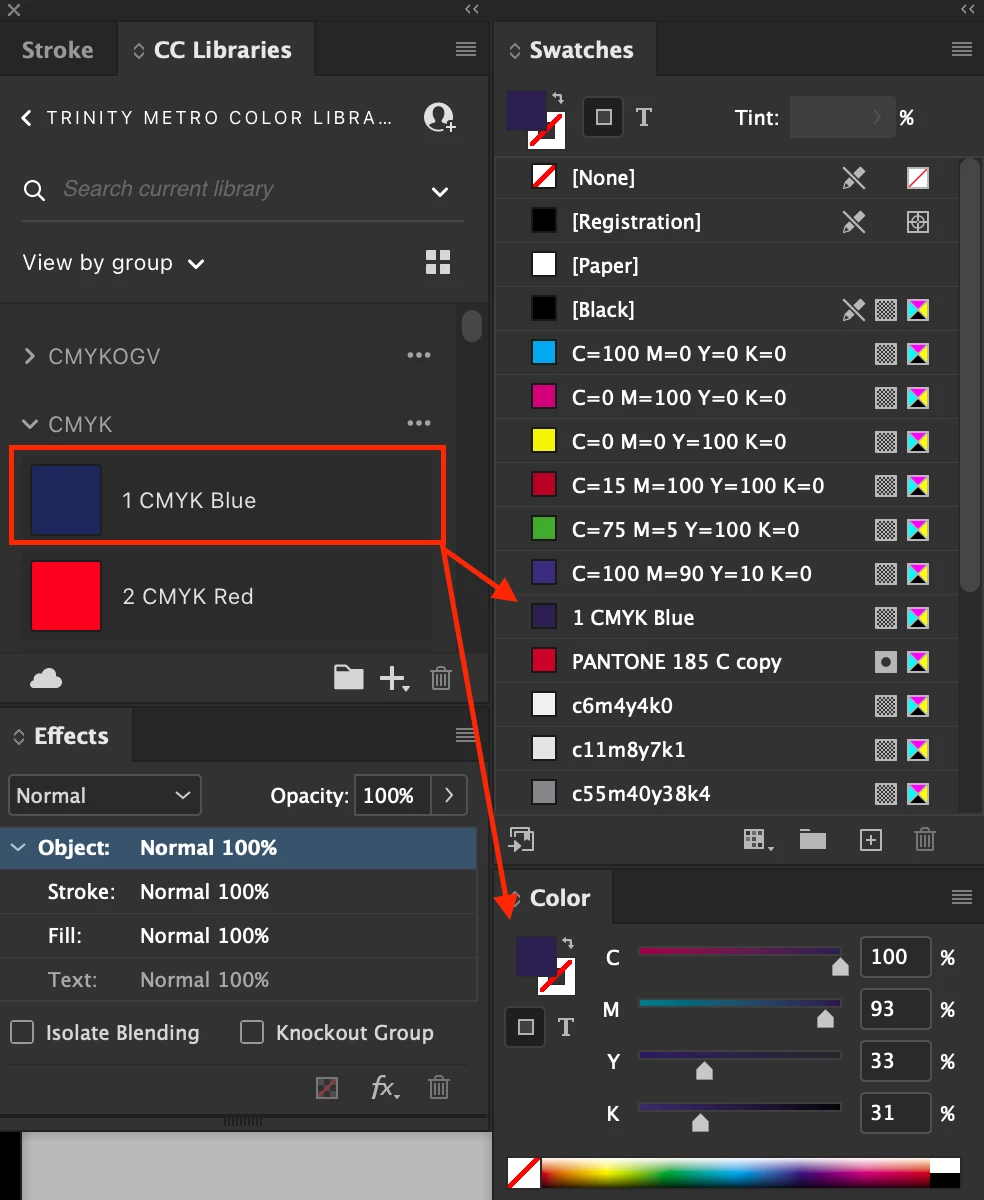Viewport: 984px width, 1200px height.
Task: Select Fill row in Effects list
Action: click(x=238, y=936)
